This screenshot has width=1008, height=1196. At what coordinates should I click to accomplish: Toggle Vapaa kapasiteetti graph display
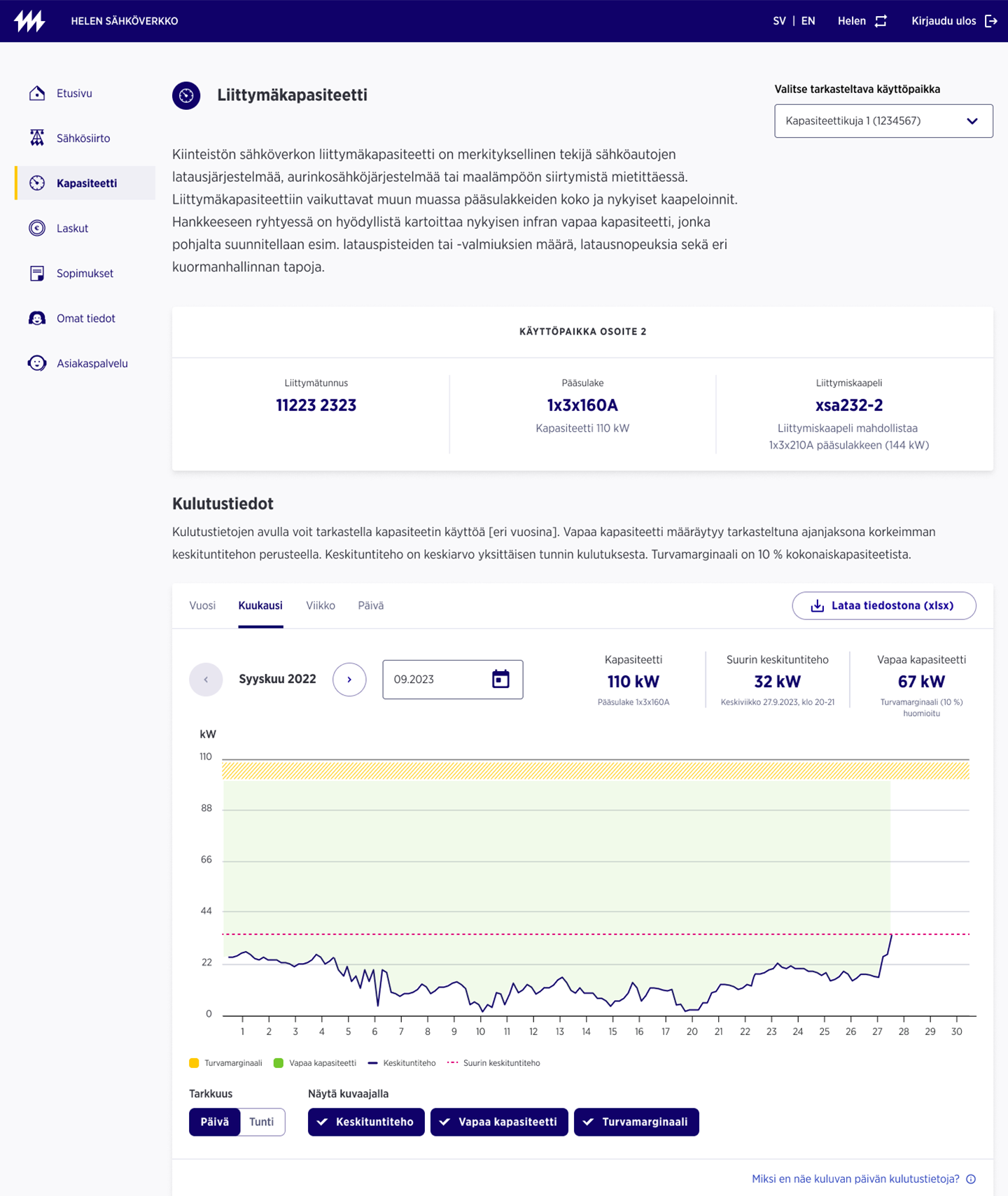[x=499, y=1122]
